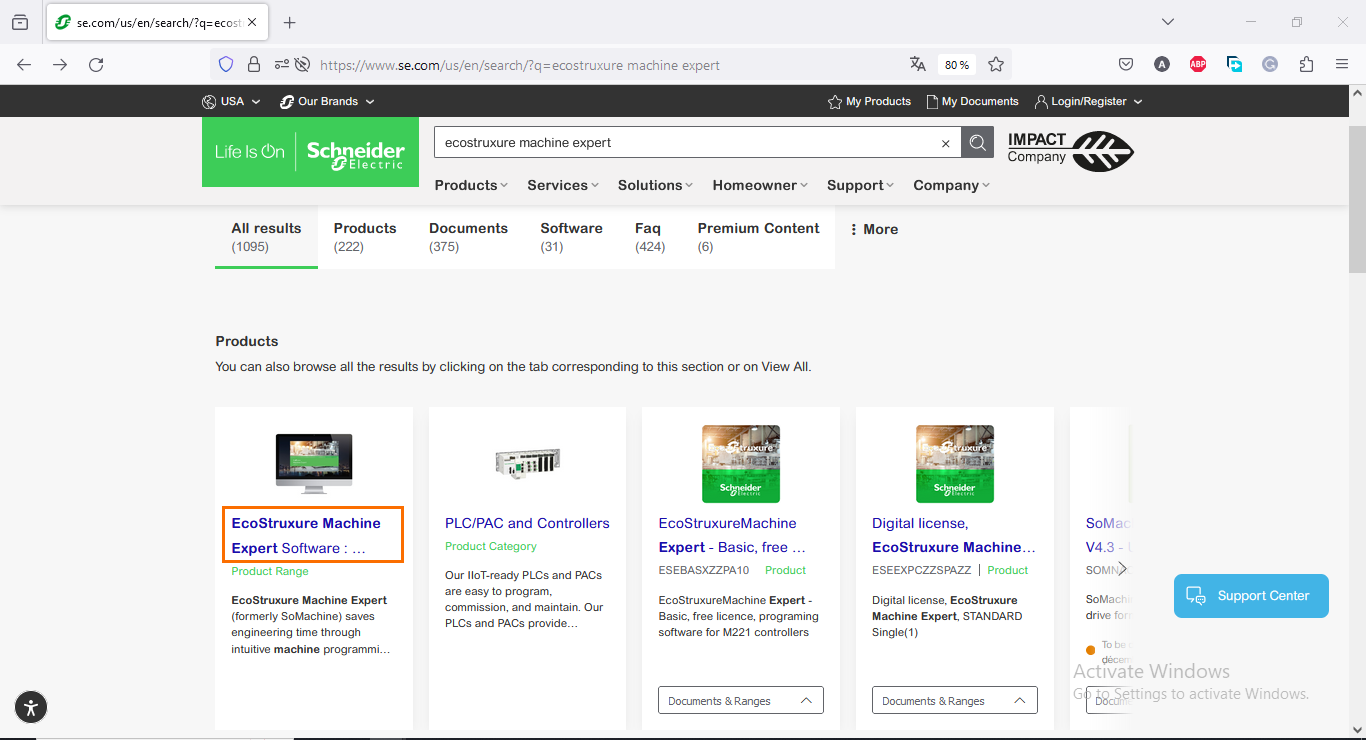This screenshot has width=1366, height=740.
Task: Open the recent browsing history icon
Action: click(x=20, y=22)
